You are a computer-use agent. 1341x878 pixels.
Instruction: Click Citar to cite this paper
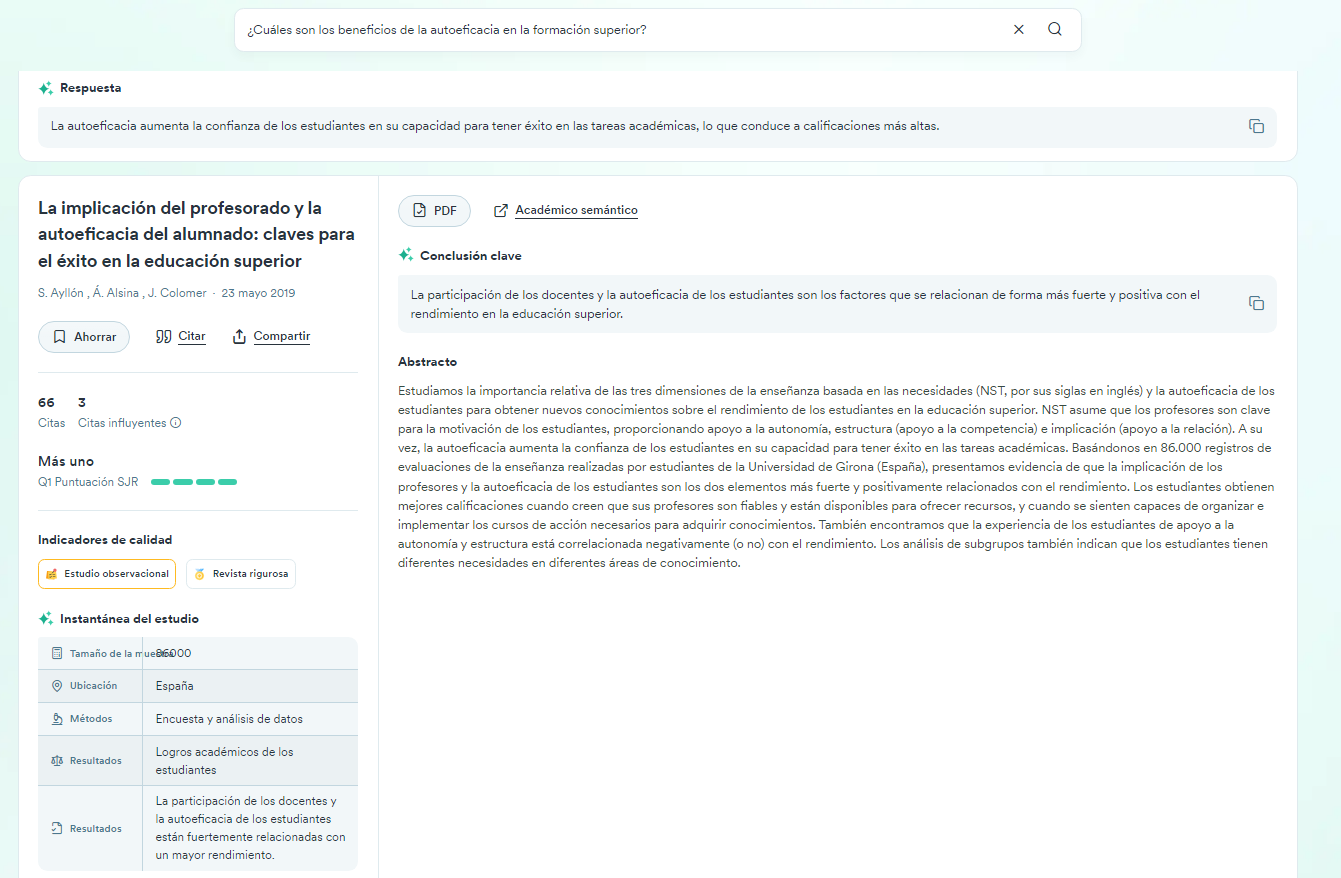click(181, 337)
